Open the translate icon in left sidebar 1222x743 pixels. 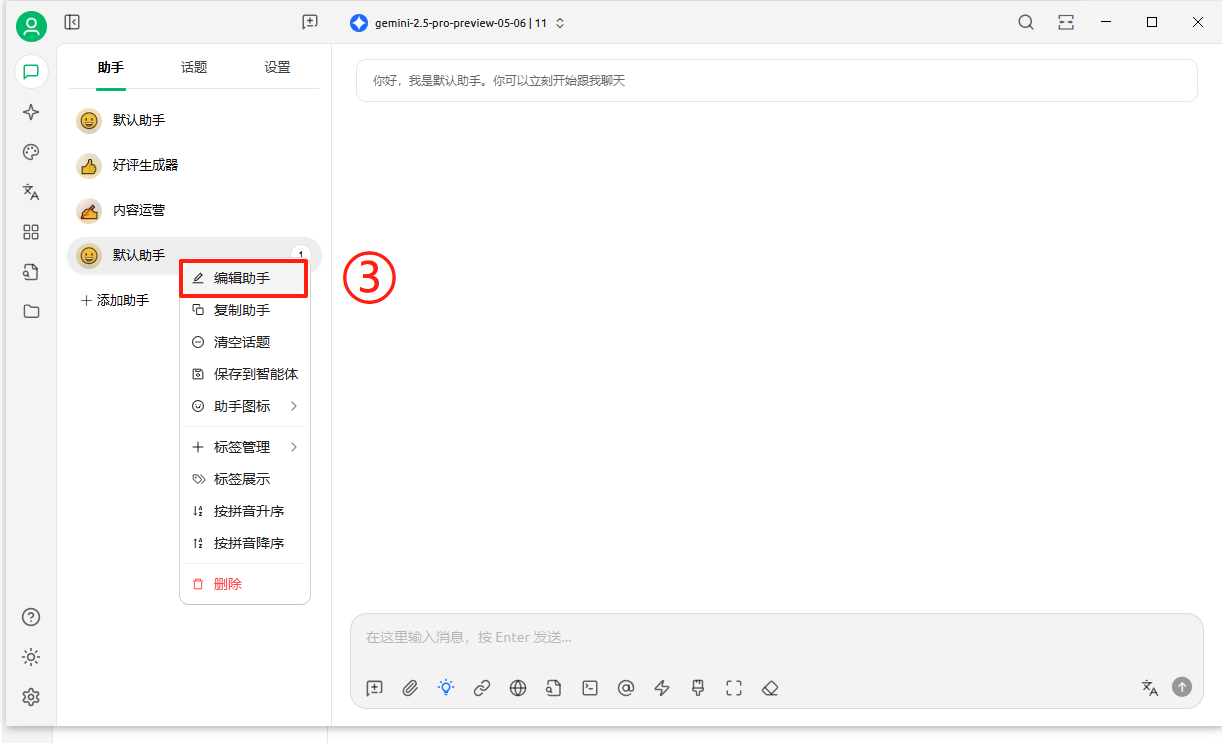point(31,192)
